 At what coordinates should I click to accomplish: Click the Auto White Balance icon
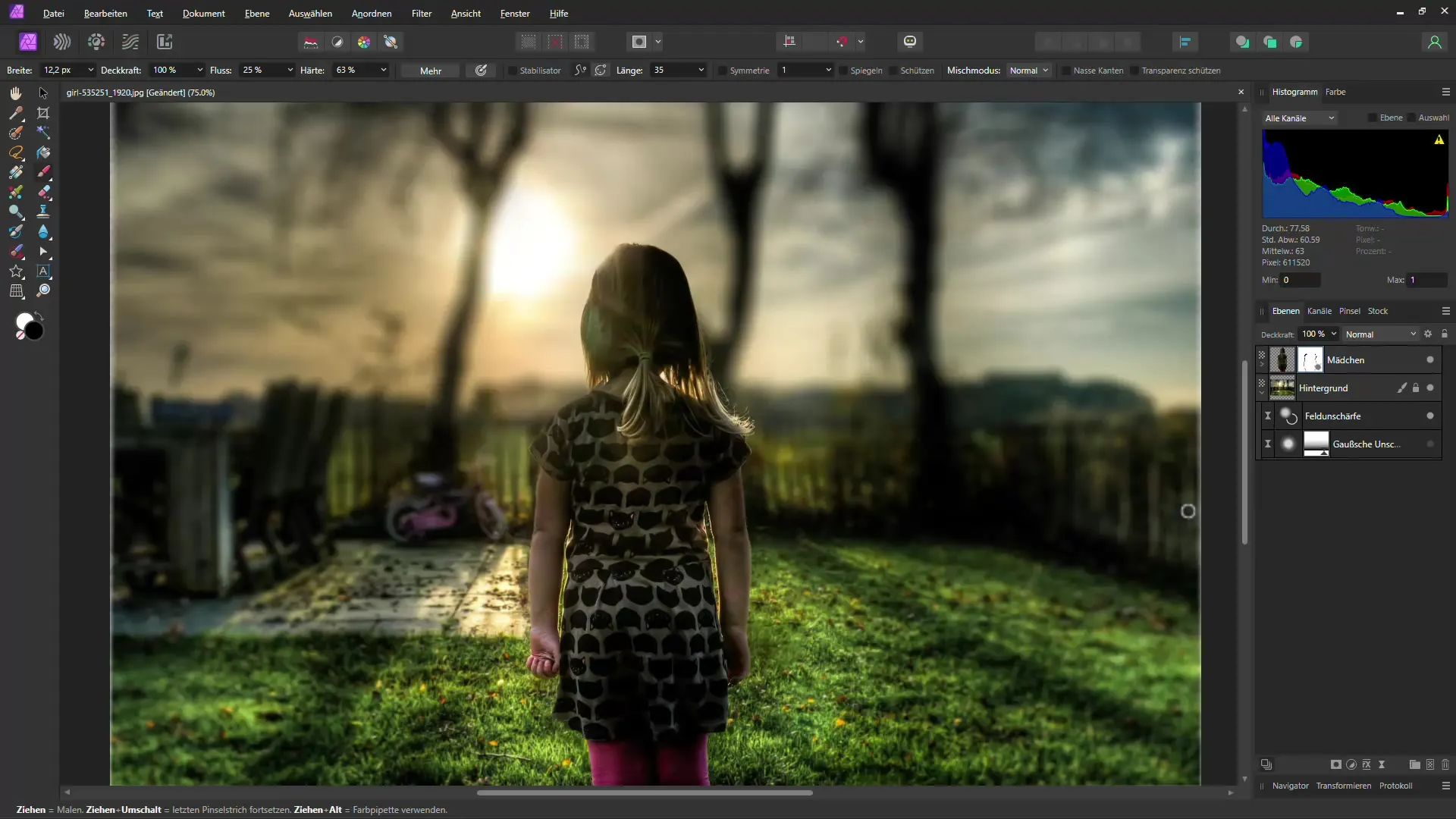(x=391, y=42)
